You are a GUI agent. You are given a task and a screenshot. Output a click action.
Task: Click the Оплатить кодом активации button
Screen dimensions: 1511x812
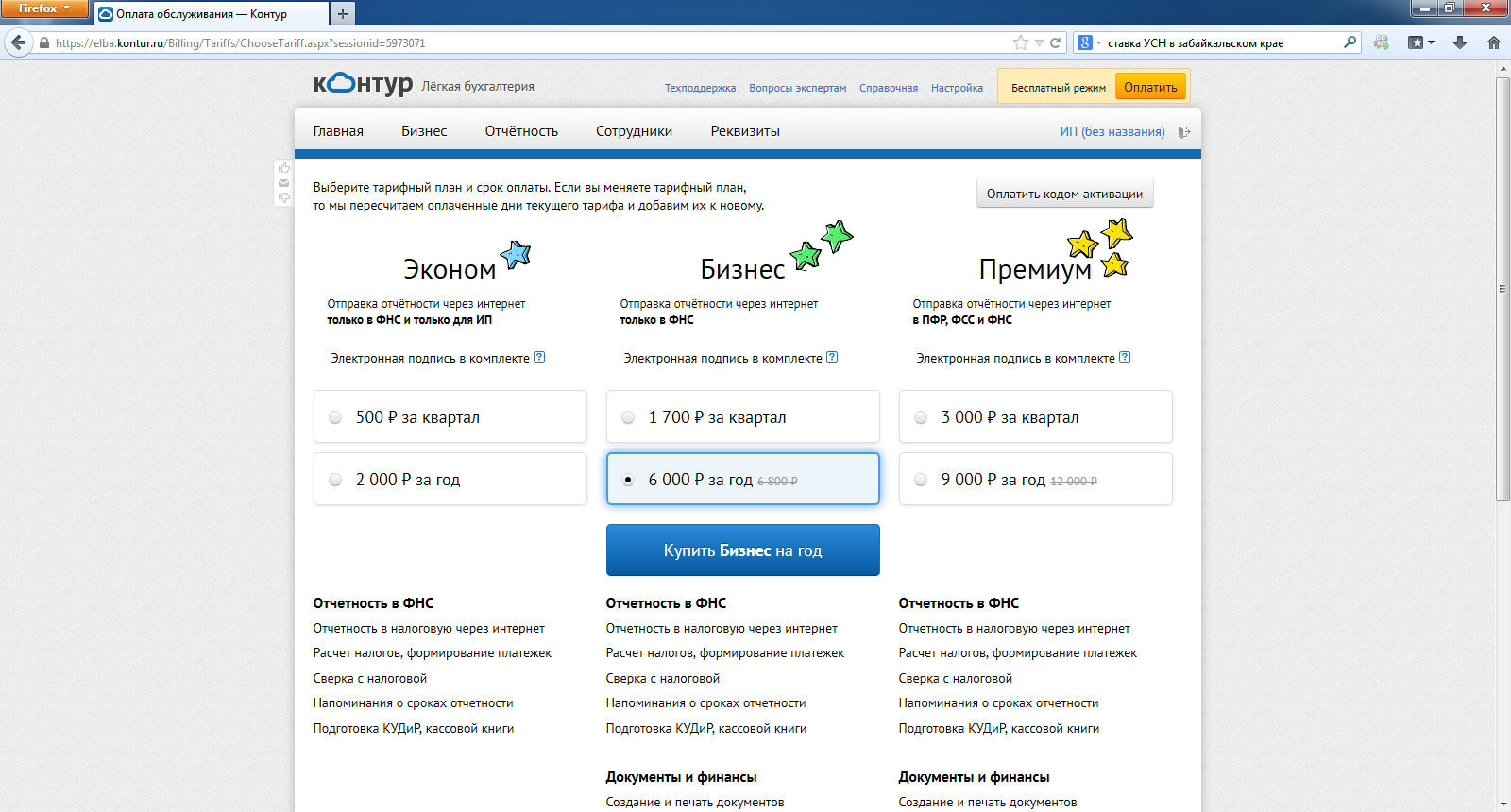pos(1064,194)
